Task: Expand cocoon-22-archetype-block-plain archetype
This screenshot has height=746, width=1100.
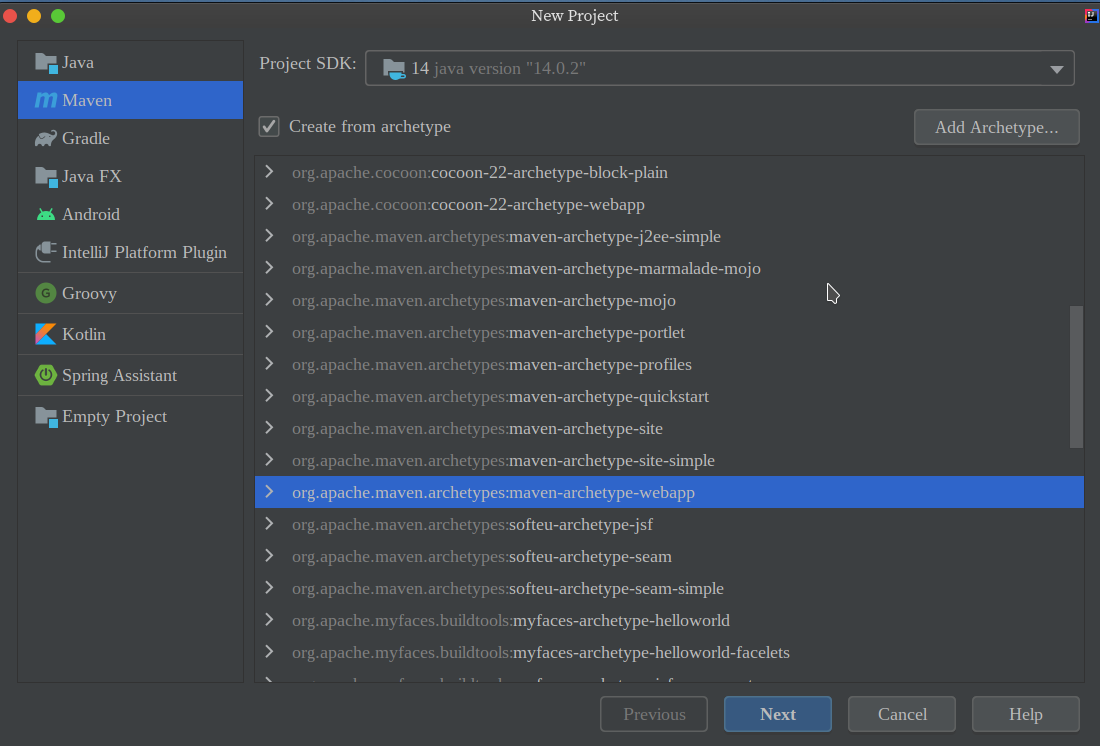Action: (x=269, y=172)
